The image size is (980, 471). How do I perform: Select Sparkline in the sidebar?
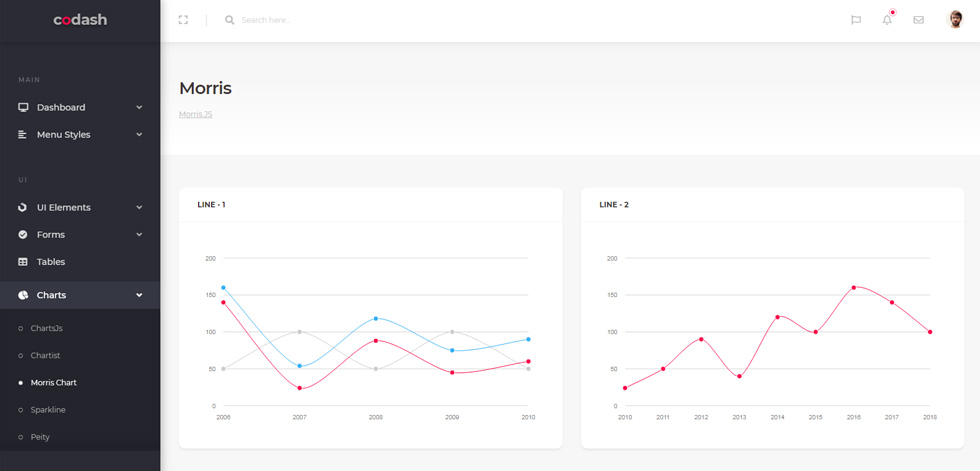click(x=48, y=410)
